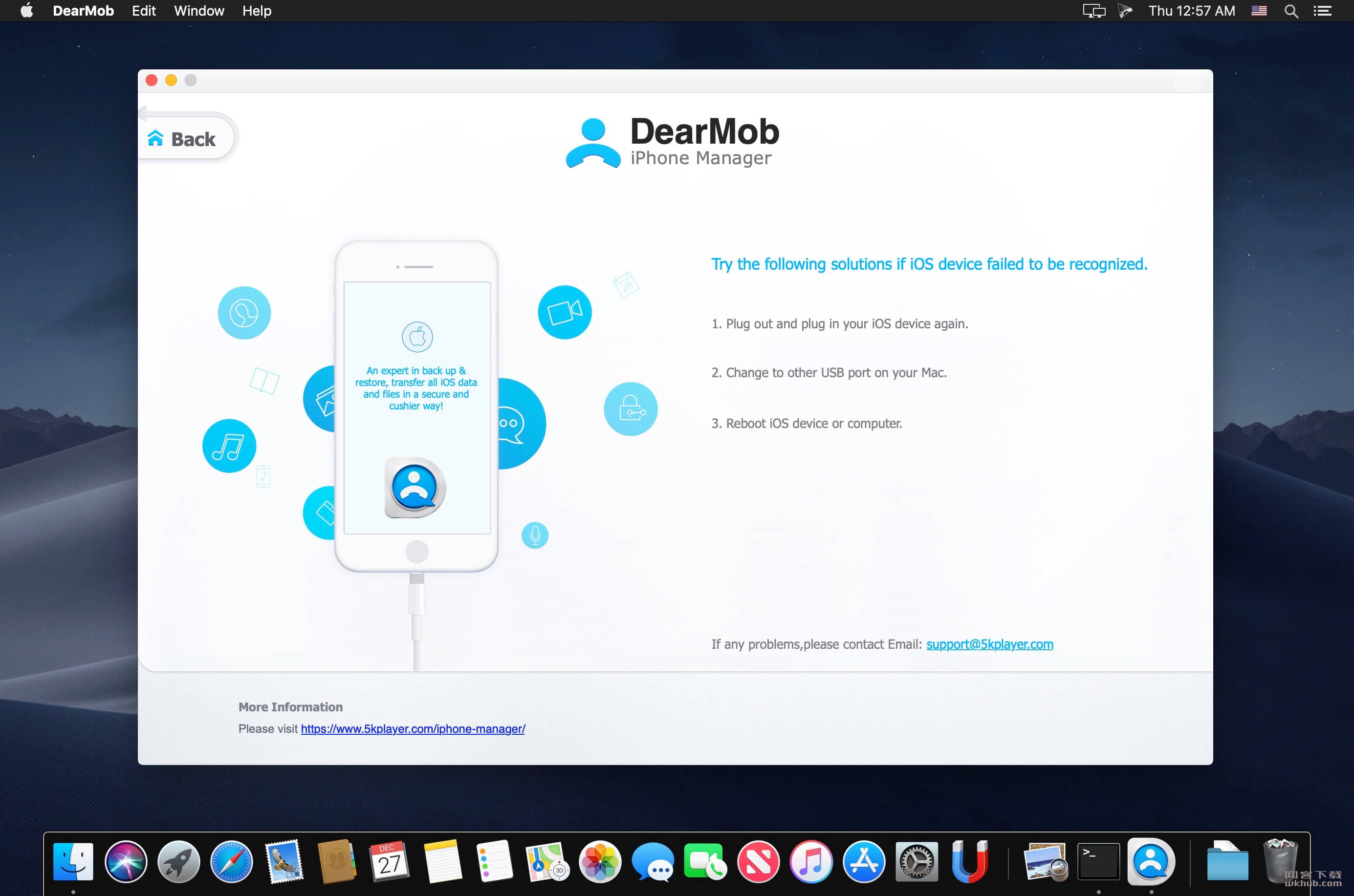The width and height of the screenshot is (1354, 896).
Task: Click the DearMob app icon on phone screen
Action: point(415,488)
